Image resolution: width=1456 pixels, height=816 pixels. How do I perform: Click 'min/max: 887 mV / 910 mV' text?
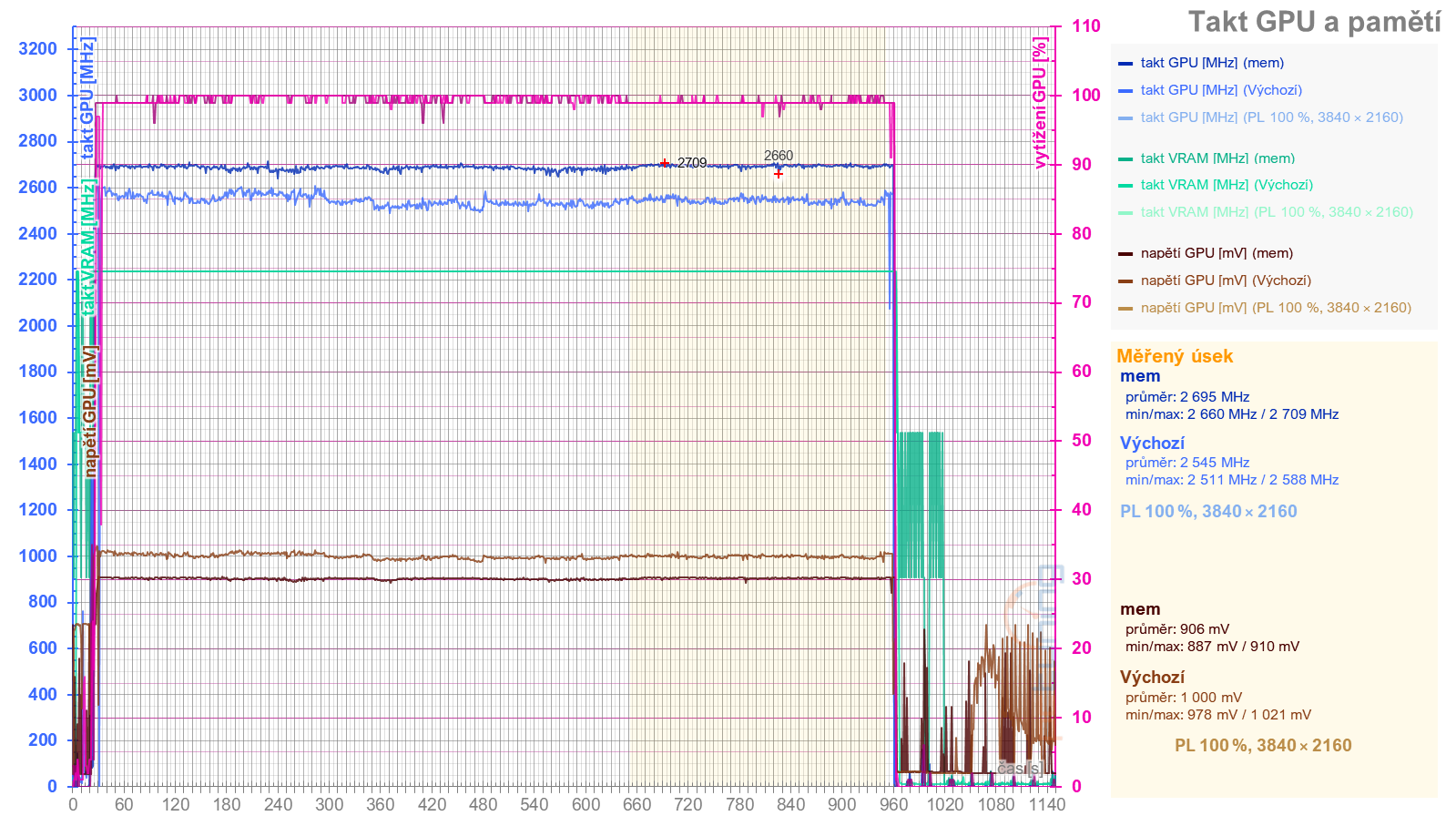coord(1212,647)
